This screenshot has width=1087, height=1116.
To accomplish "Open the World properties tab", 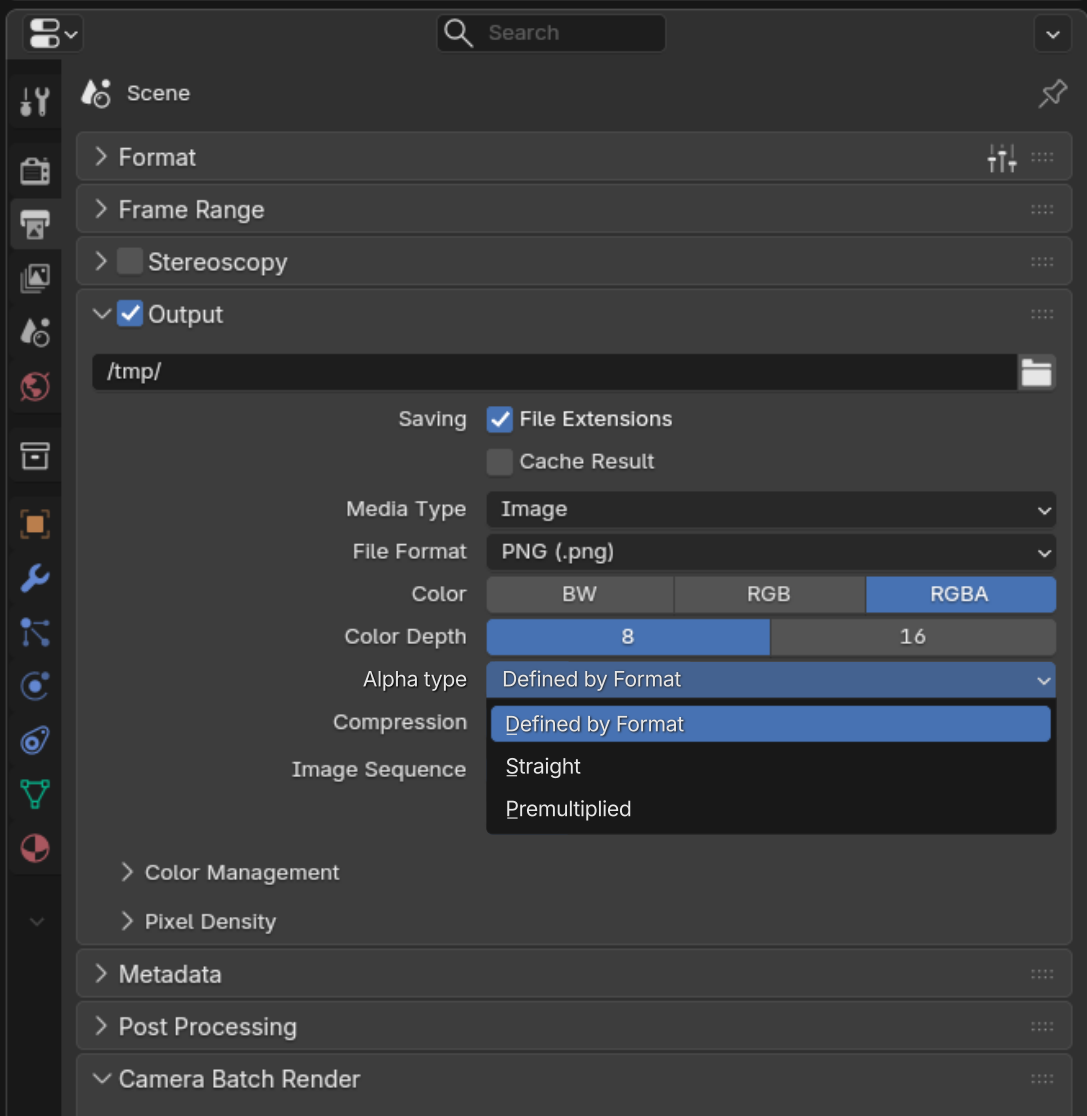I will click(x=34, y=386).
